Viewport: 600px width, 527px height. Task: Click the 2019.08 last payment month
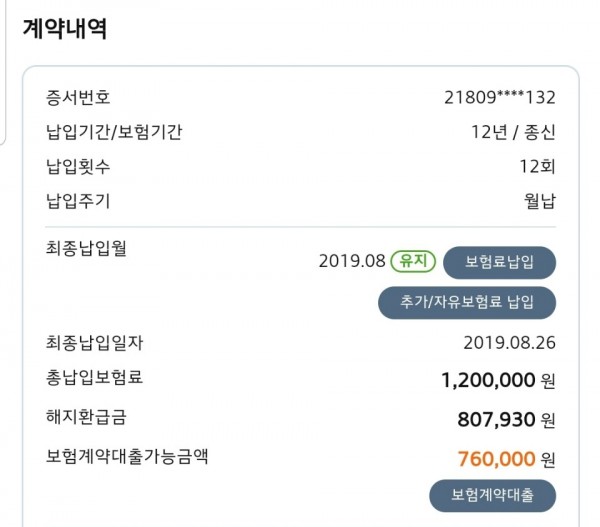[x=352, y=261]
